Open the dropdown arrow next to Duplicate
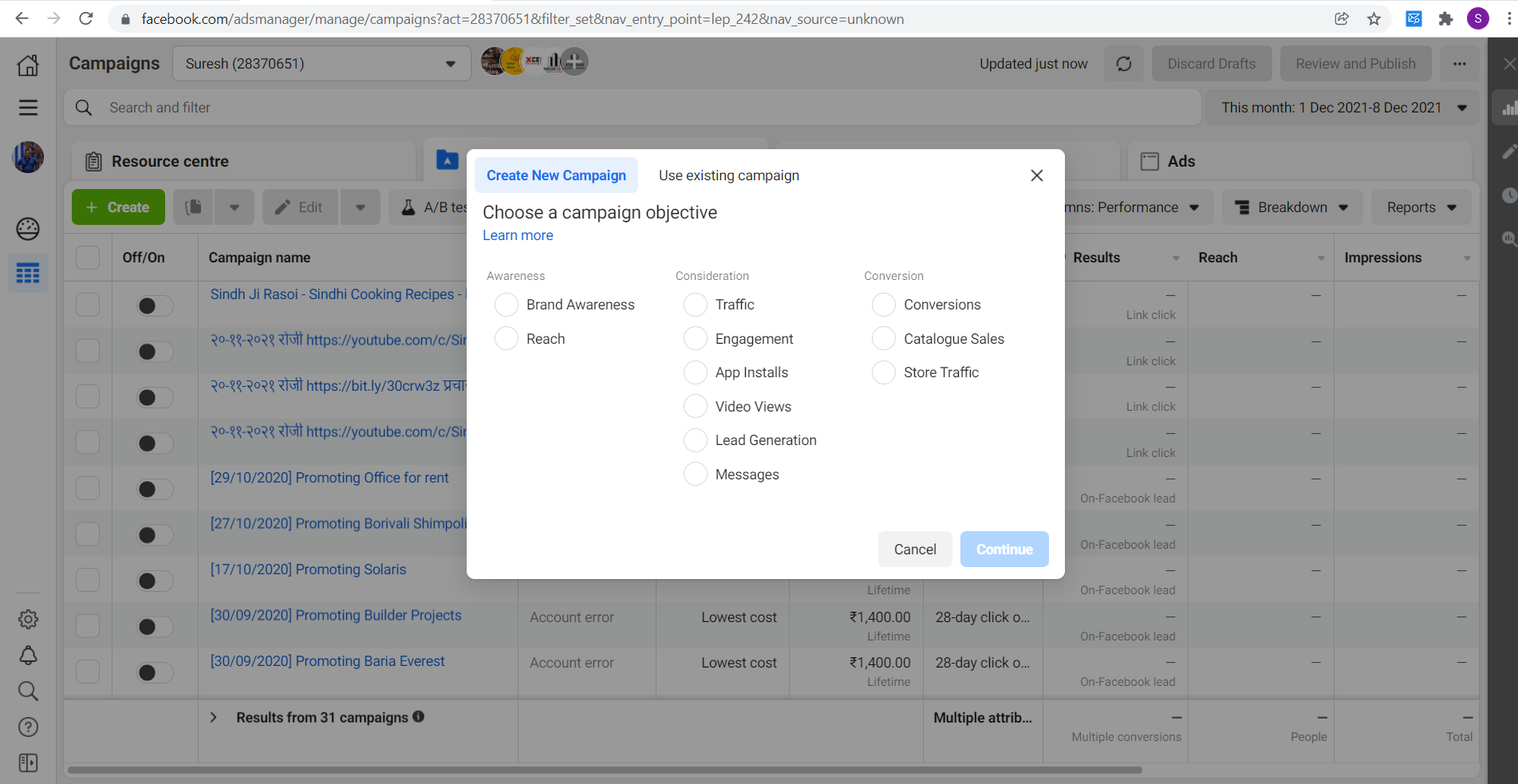Image resolution: width=1518 pixels, height=784 pixels. 235,207
